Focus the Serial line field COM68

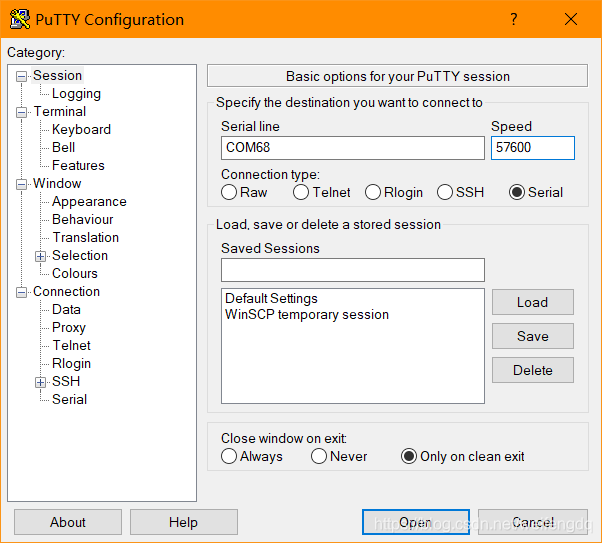[352, 148]
